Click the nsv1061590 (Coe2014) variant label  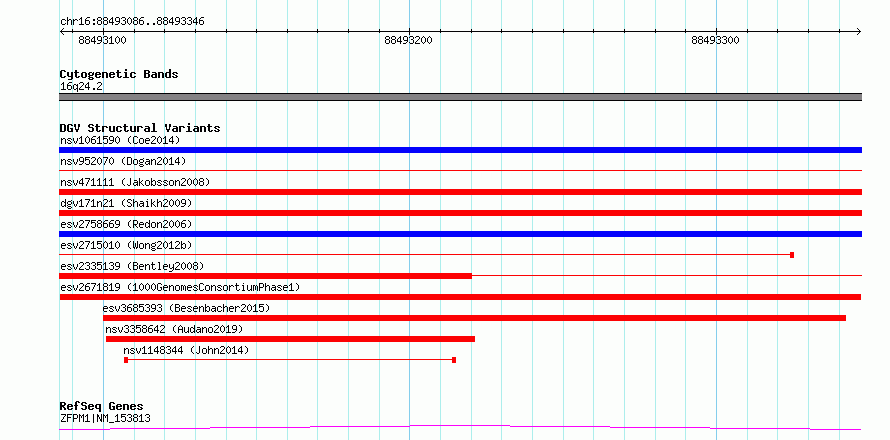(120, 140)
